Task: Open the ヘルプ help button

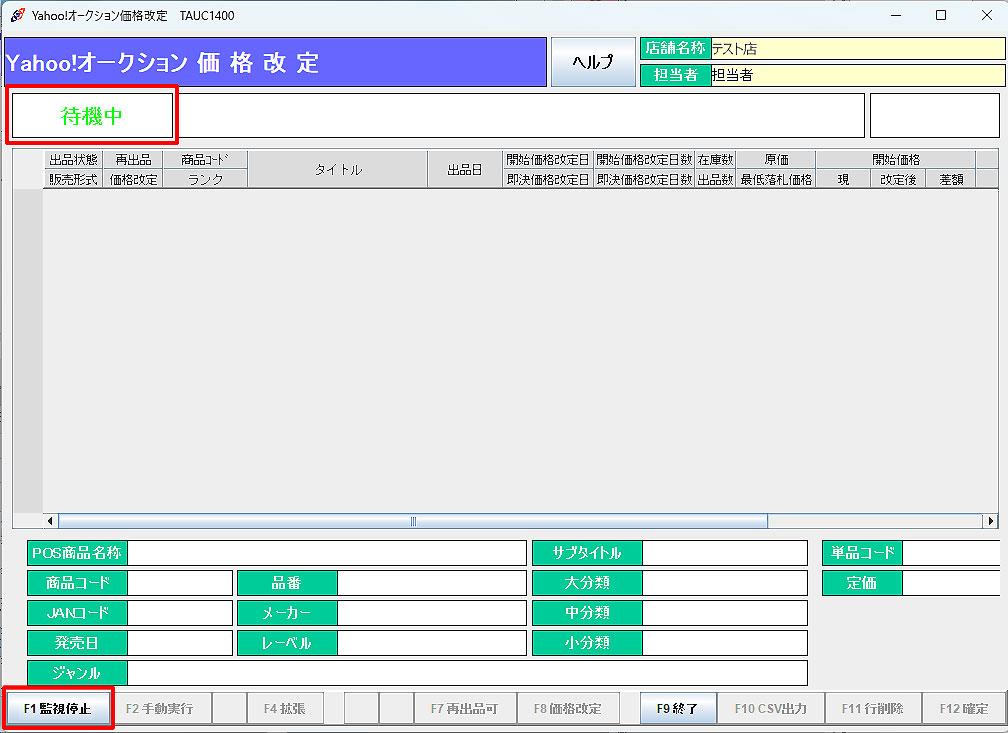Action: (x=593, y=62)
